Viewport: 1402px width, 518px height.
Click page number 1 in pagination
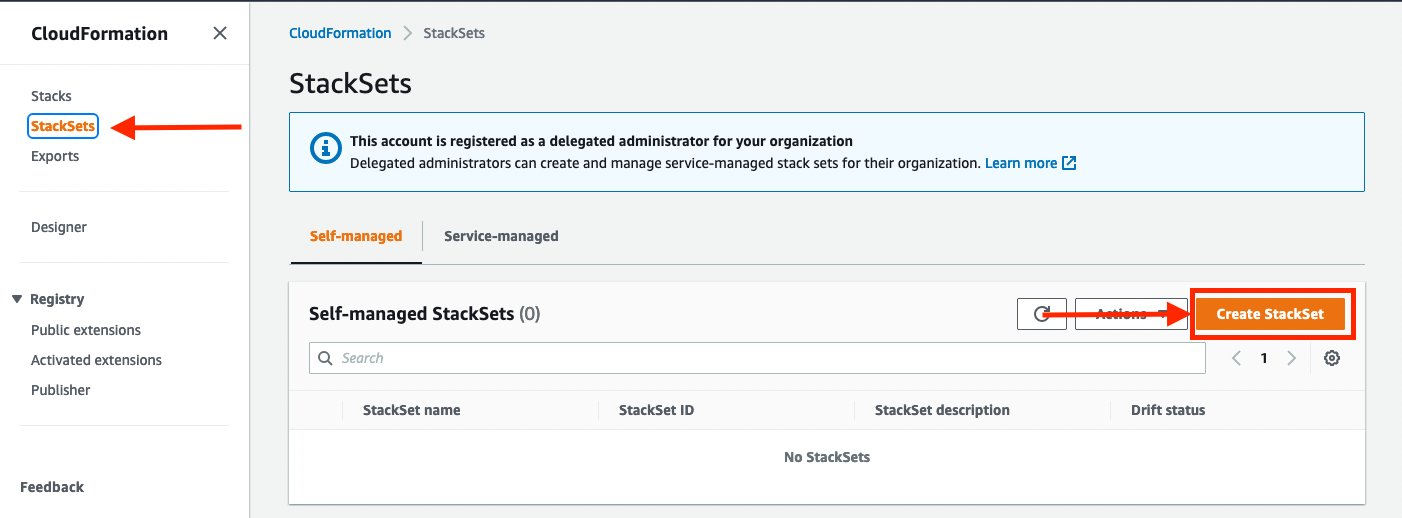click(x=1264, y=358)
